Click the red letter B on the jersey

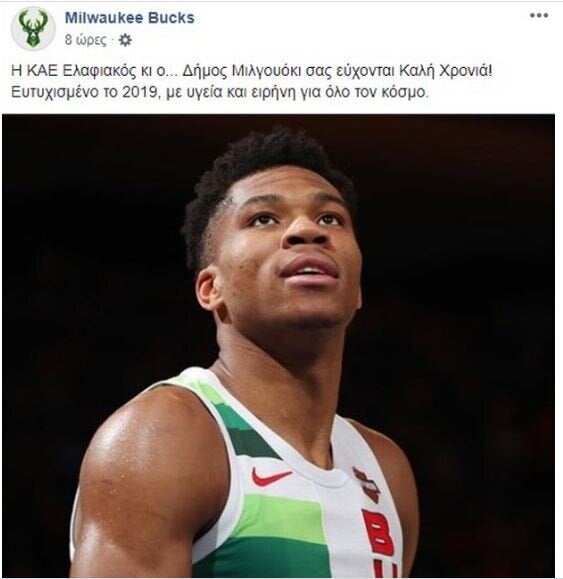click(378, 533)
